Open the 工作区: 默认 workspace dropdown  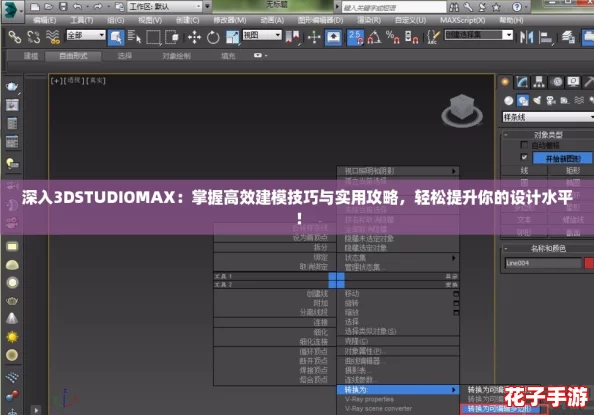coord(165,6)
